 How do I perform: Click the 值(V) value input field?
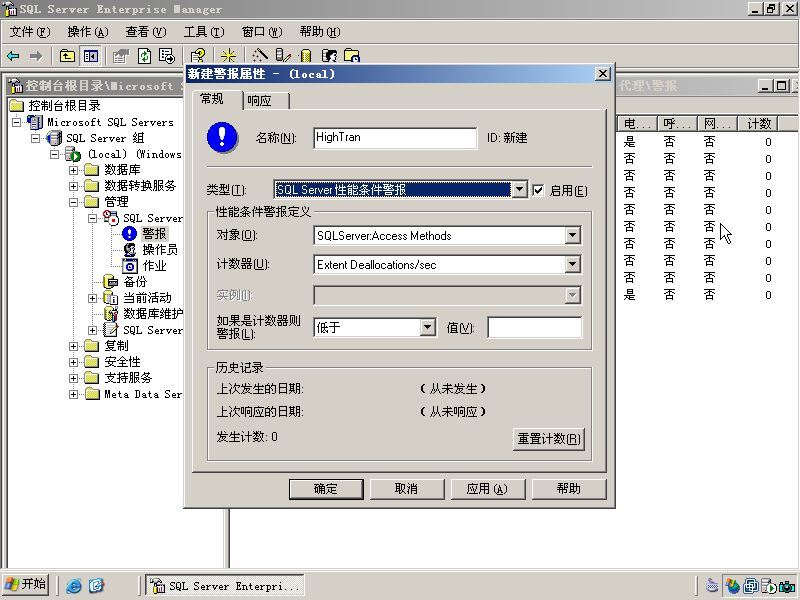click(x=535, y=327)
